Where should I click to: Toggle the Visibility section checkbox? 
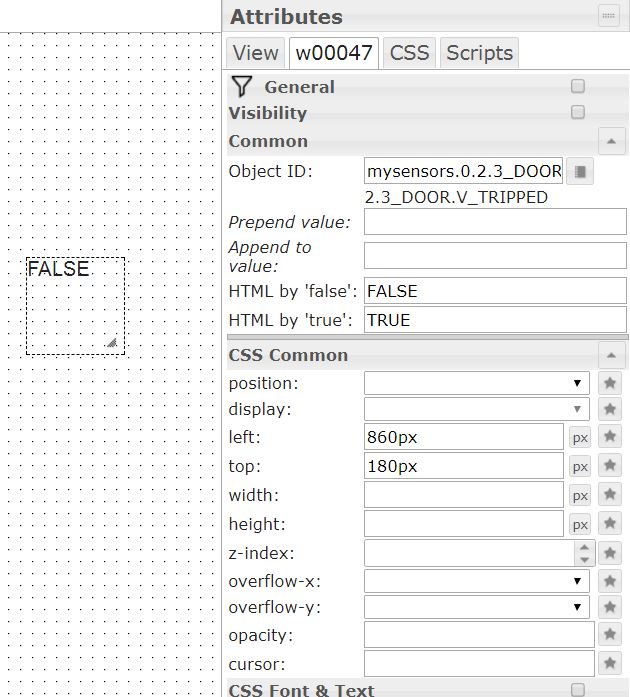pyautogui.click(x=577, y=113)
